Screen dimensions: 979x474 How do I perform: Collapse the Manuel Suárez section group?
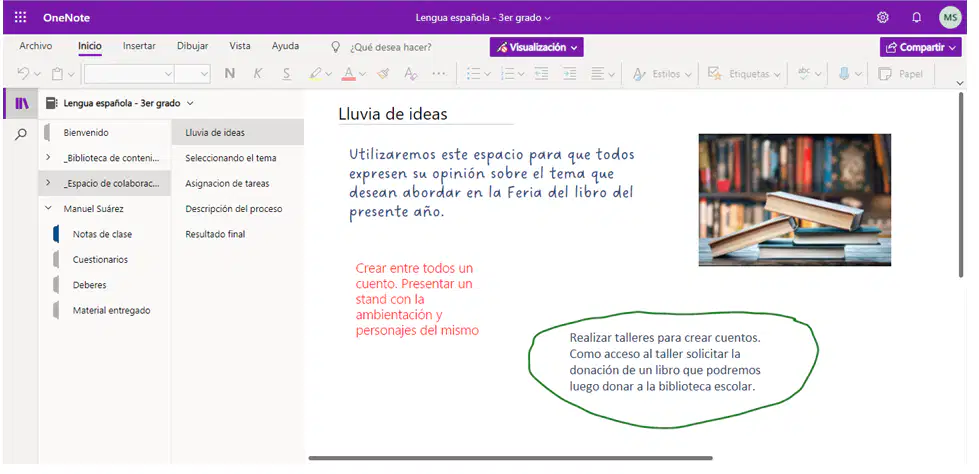[48, 209]
